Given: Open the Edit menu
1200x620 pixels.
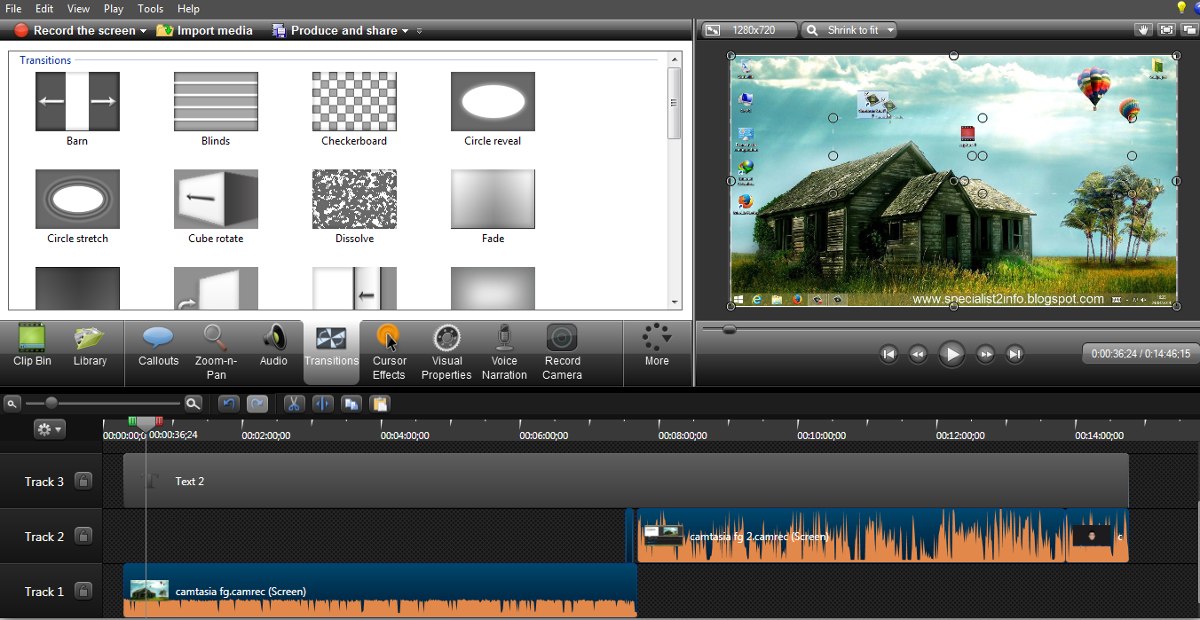Looking at the screenshot, I should click(44, 8).
